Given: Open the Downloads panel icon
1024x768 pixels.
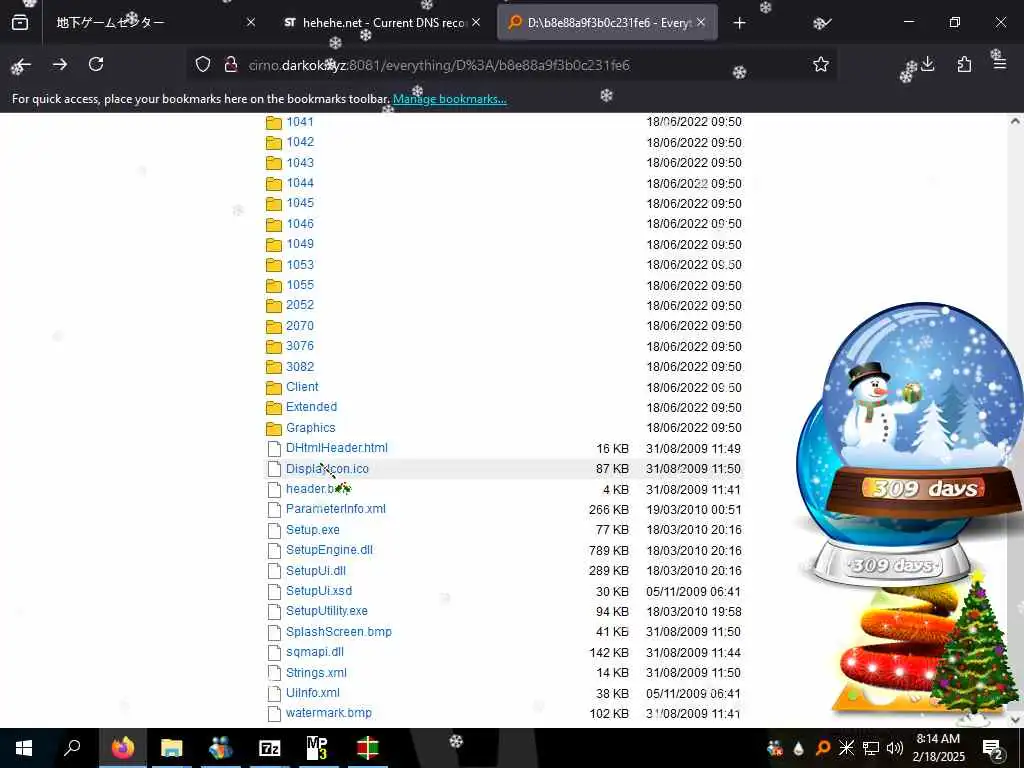Looking at the screenshot, I should pyautogui.click(x=927, y=64).
